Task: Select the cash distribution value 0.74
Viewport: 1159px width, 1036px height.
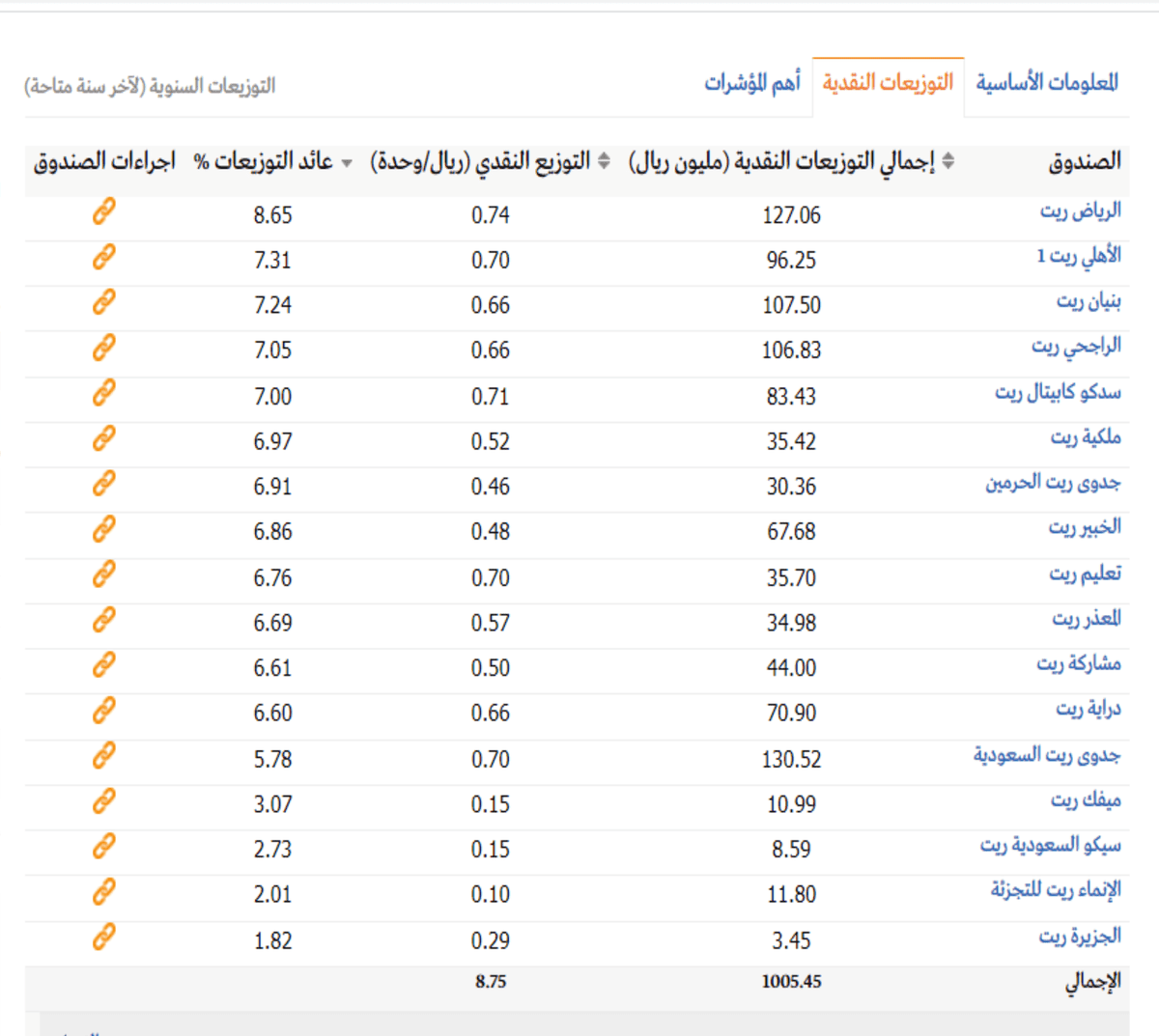Action: click(491, 215)
